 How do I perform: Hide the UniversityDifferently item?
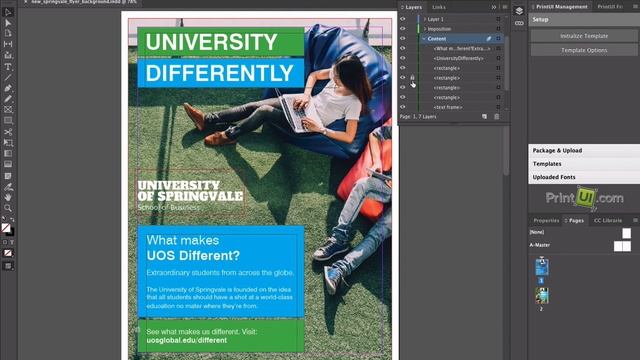403,58
